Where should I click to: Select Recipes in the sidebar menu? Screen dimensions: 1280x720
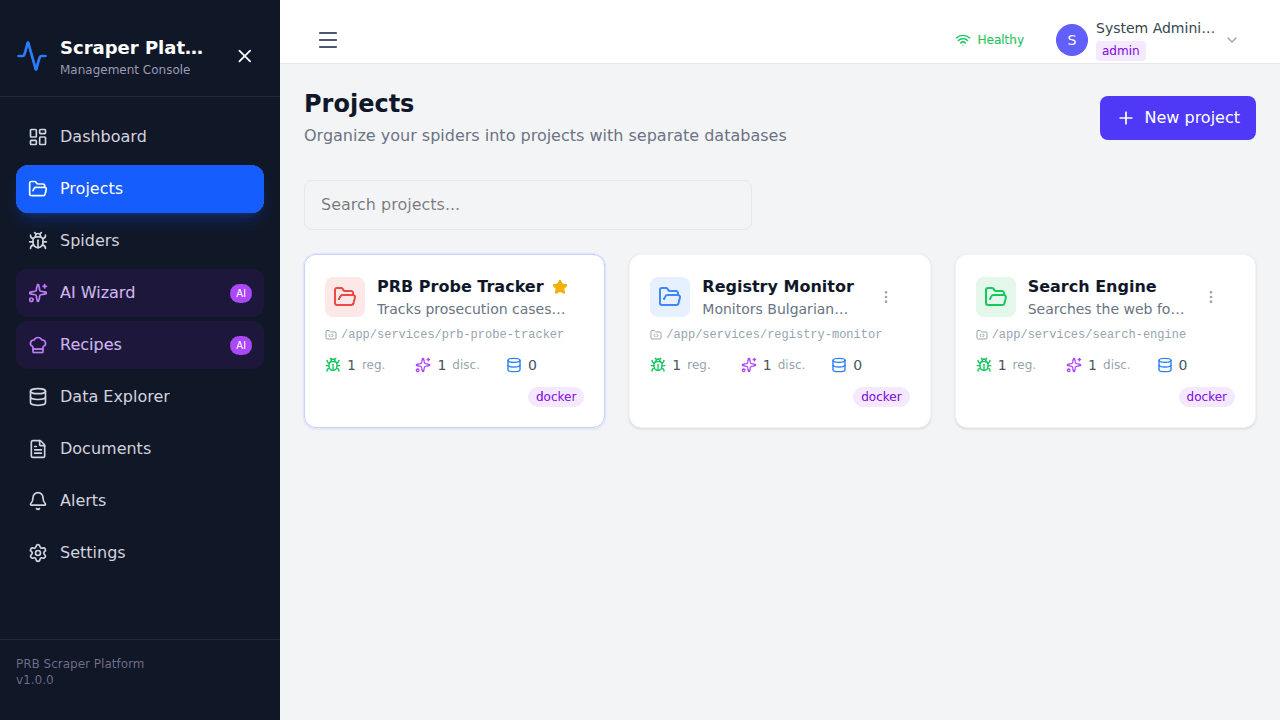(91, 344)
